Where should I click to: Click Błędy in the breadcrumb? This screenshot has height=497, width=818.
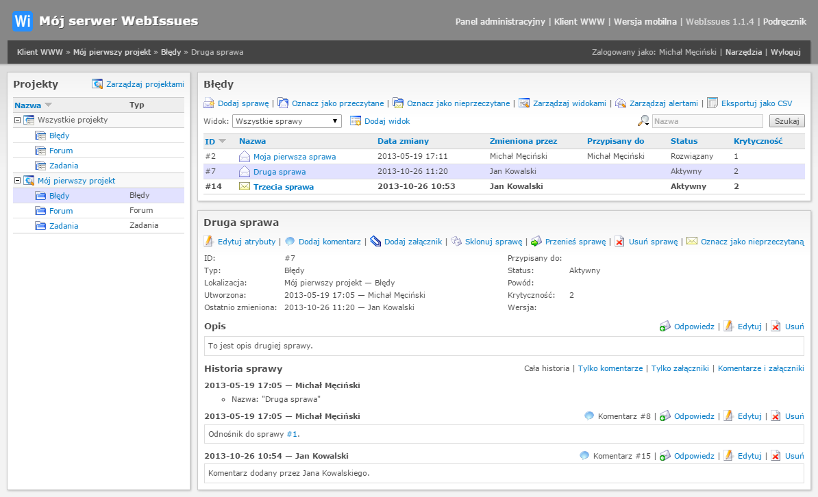pos(171,52)
